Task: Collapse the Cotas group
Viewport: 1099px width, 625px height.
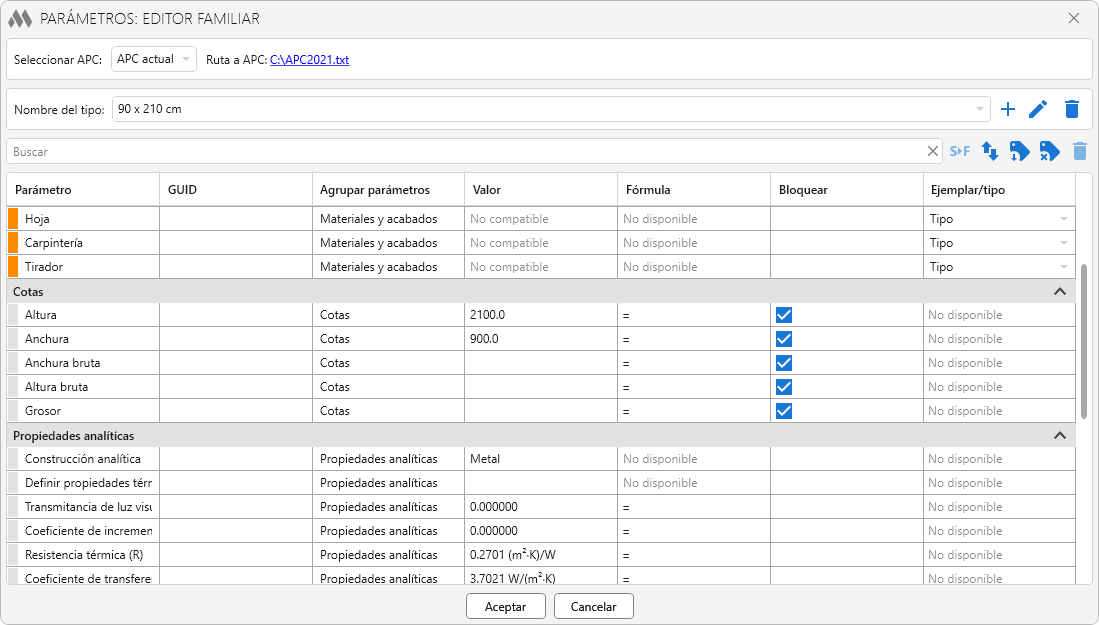Action: pyautogui.click(x=1060, y=291)
